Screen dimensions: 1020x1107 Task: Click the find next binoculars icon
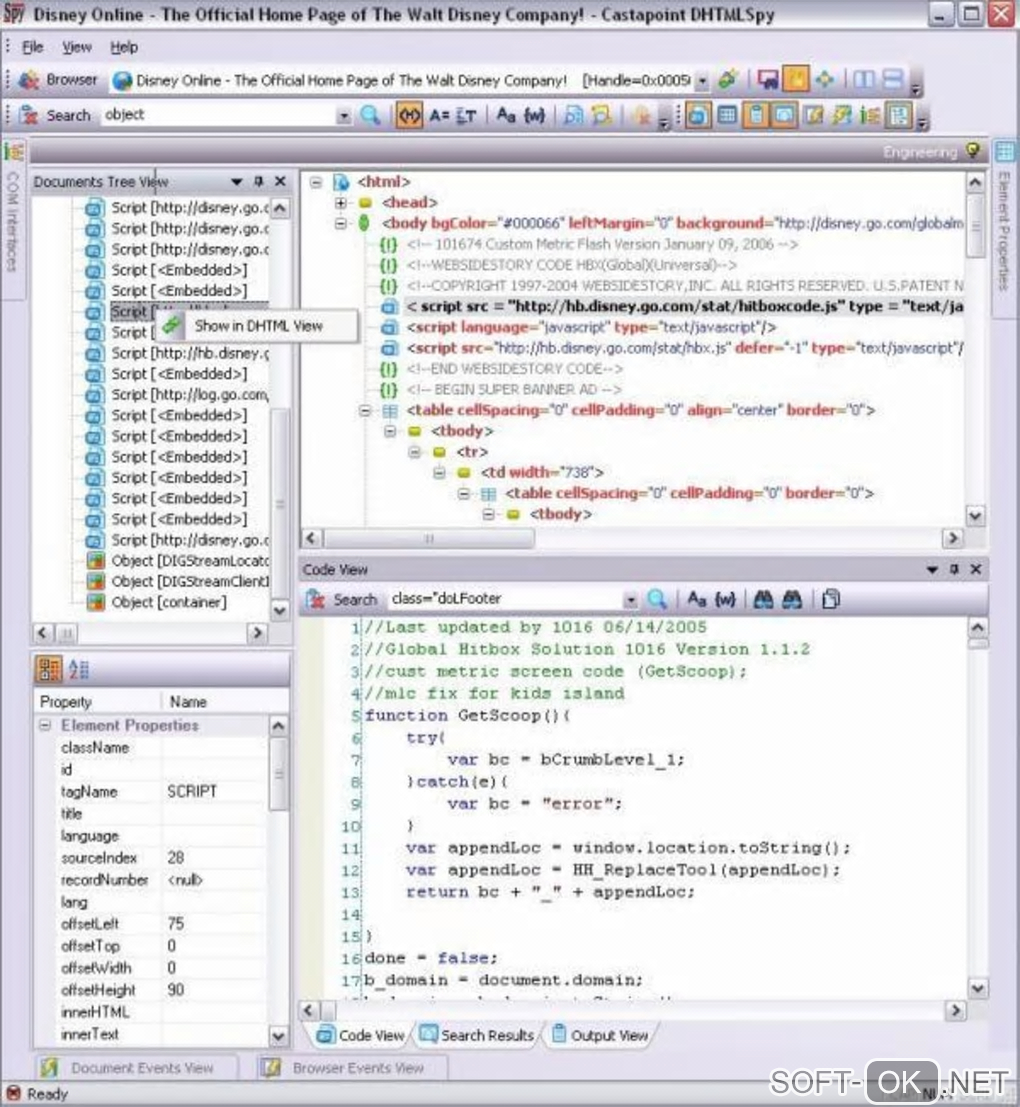(x=791, y=599)
